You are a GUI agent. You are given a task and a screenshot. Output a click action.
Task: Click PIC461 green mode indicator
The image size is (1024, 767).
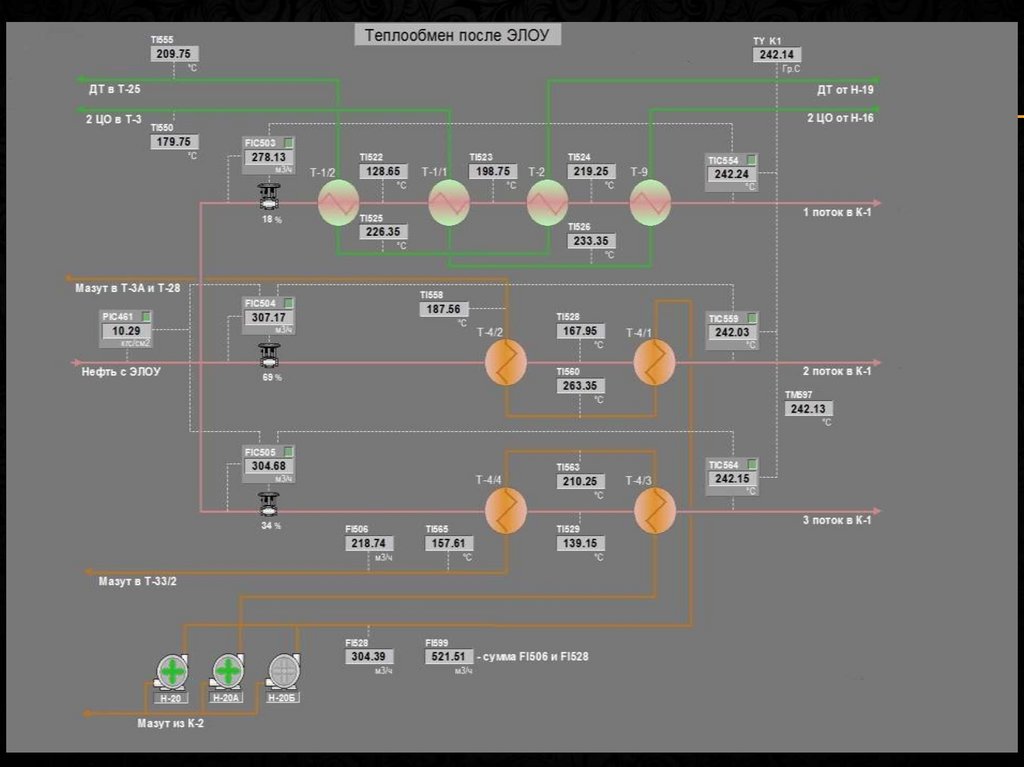(145, 316)
